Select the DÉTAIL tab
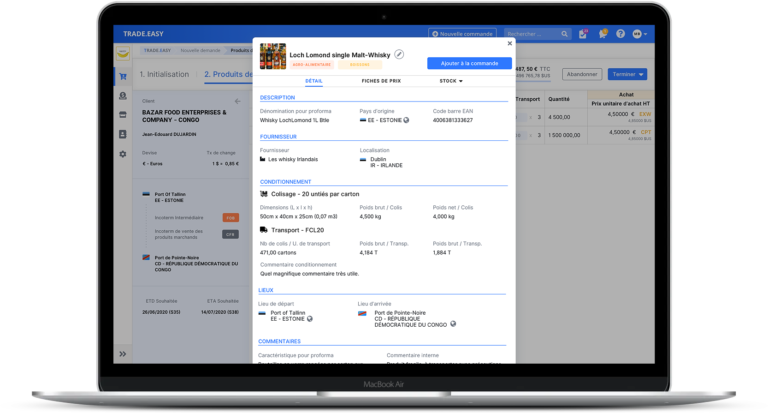Image resolution: width=768 pixels, height=413 pixels. [x=313, y=81]
